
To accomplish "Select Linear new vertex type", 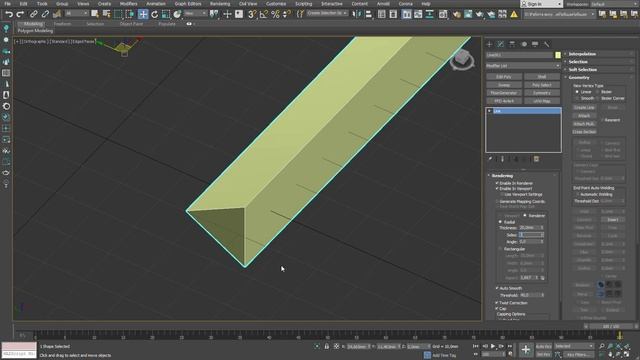I will [x=577, y=92].
